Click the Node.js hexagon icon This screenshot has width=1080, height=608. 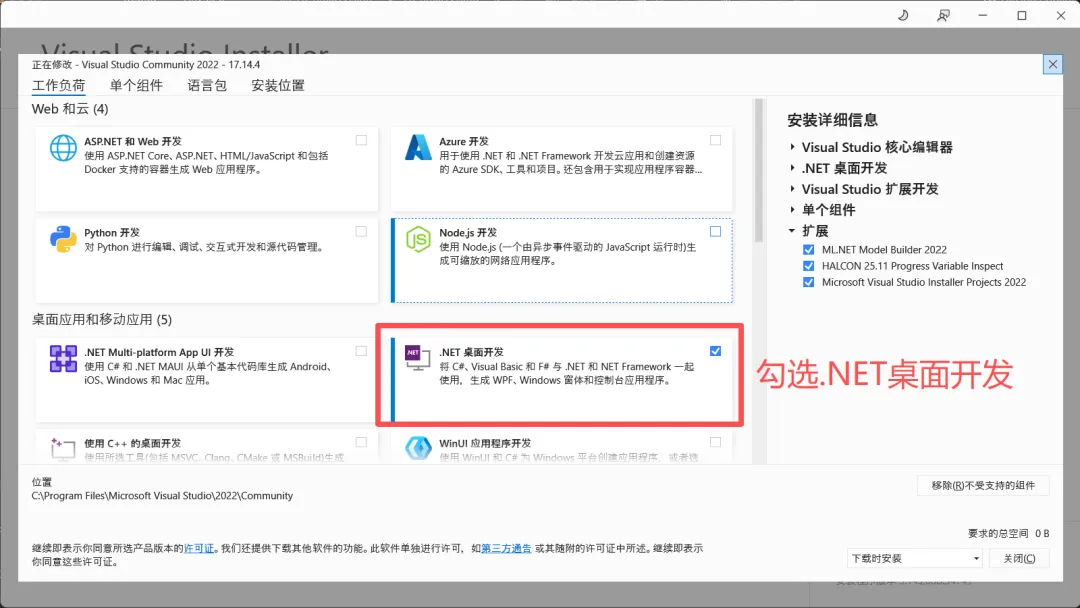pos(417,240)
